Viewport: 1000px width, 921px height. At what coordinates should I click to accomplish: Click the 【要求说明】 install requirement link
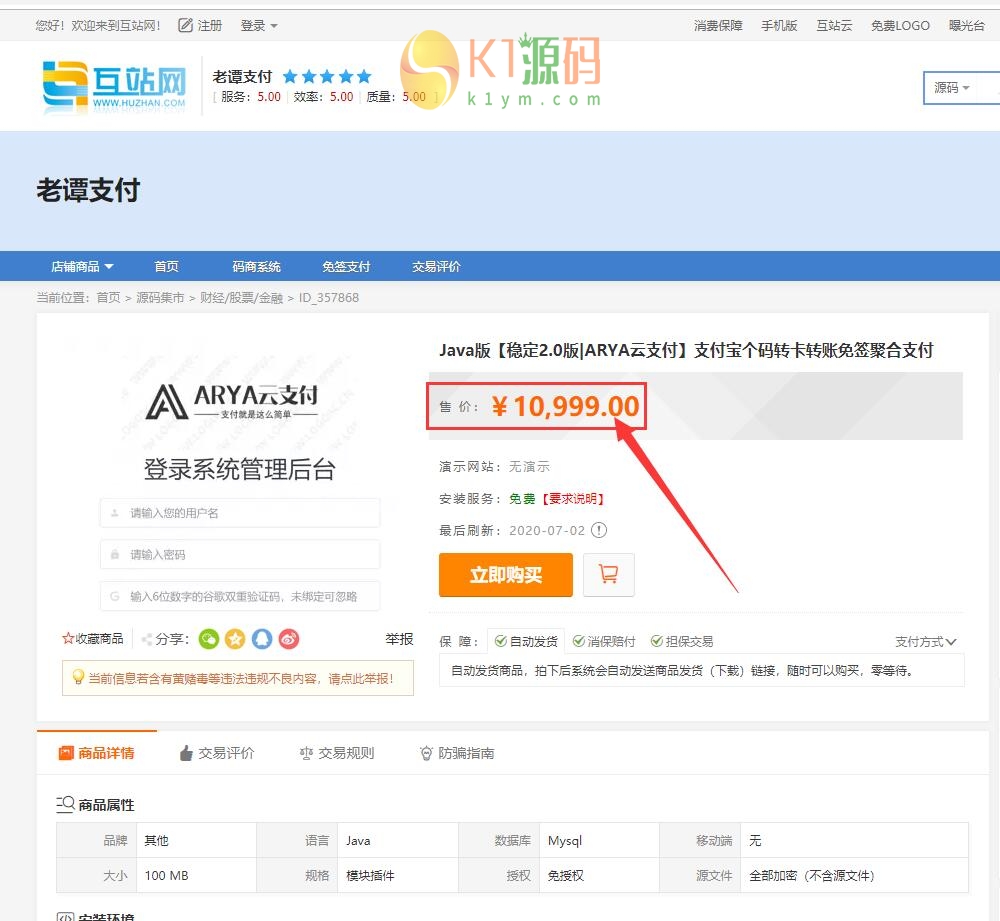pos(573,499)
